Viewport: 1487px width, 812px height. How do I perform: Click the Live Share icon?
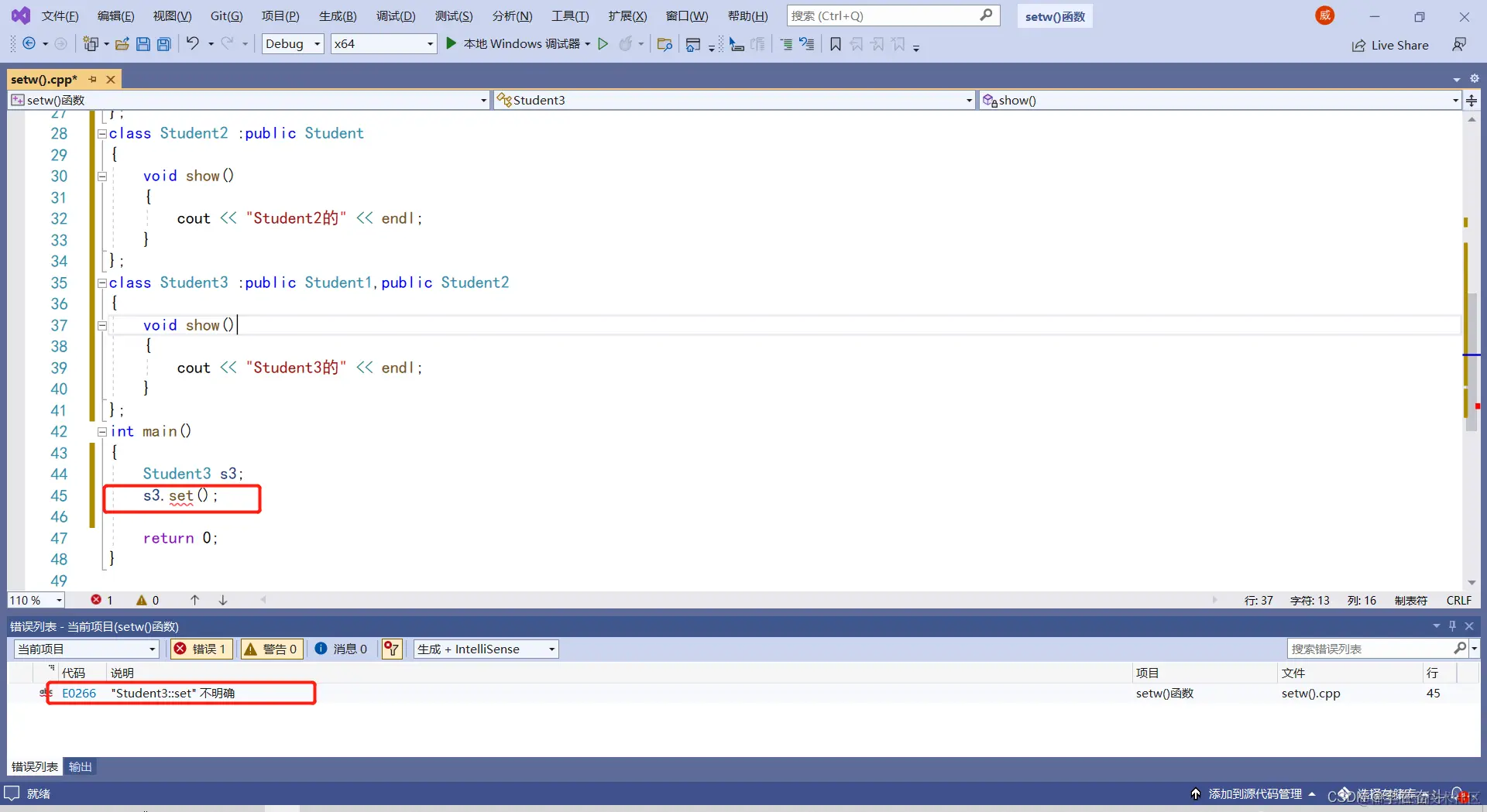click(x=1358, y=46)
